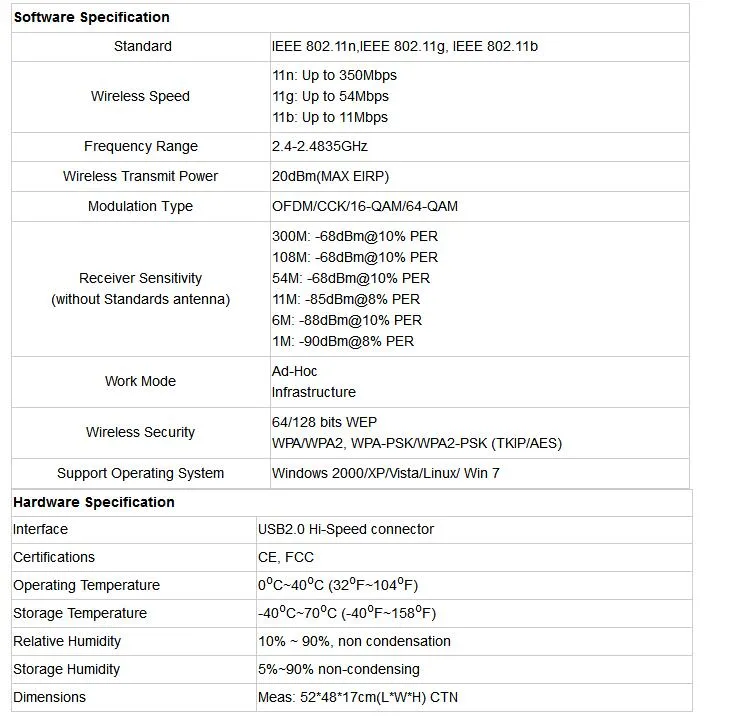Click the Dimensions value Meas: 52*48*17cm

(x=358, y=697)
